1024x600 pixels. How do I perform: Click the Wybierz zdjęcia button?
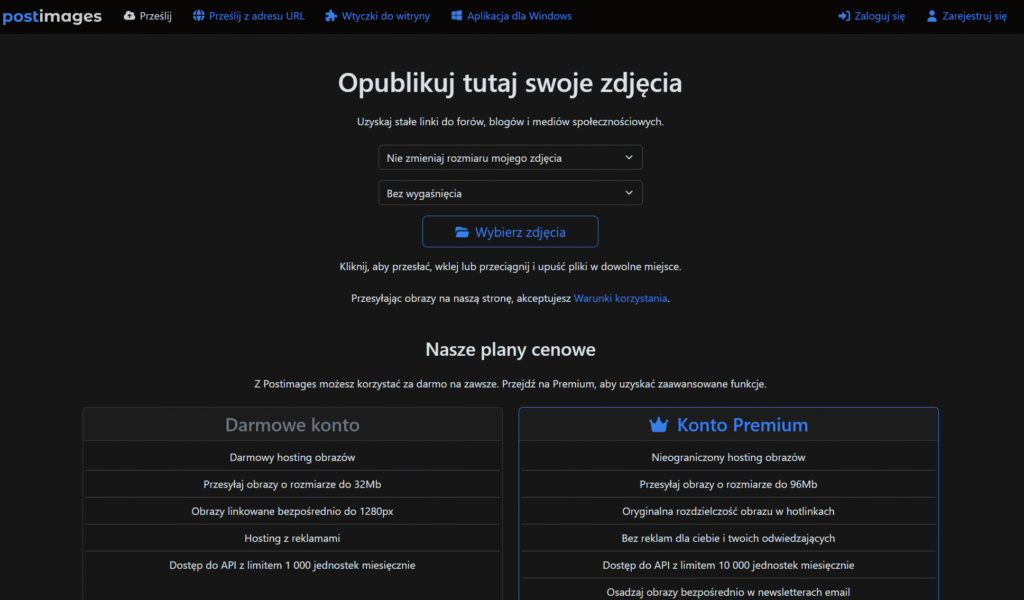coord(510,231)
